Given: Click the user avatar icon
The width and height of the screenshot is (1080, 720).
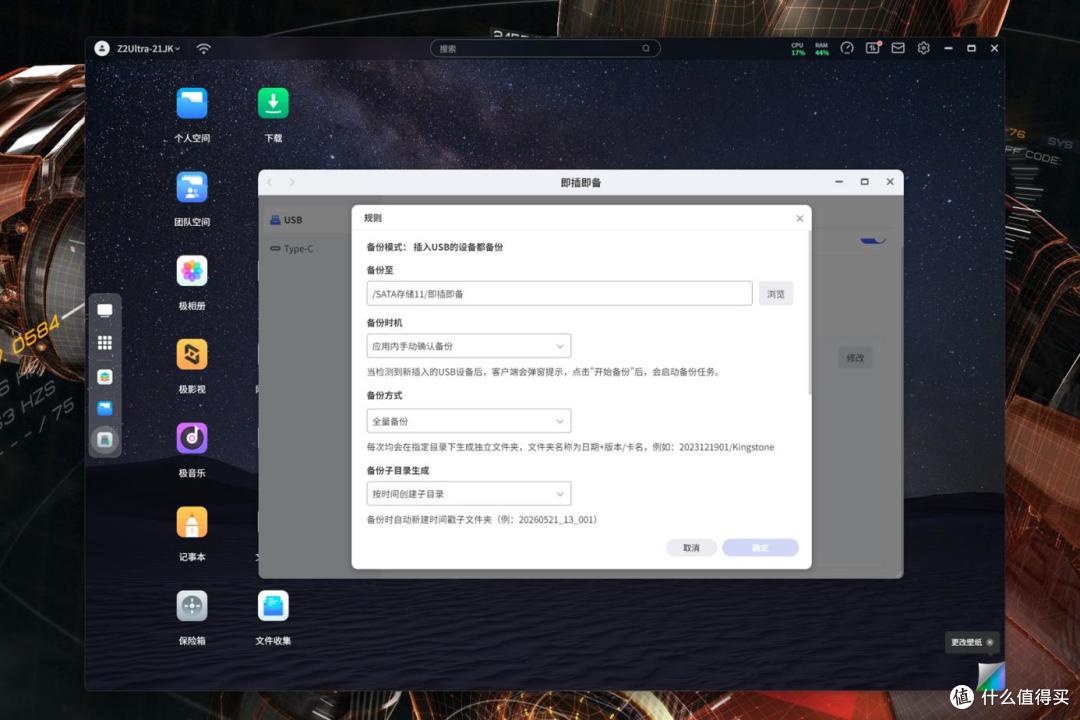Looking at the screenshot, I should pos(102,48).
